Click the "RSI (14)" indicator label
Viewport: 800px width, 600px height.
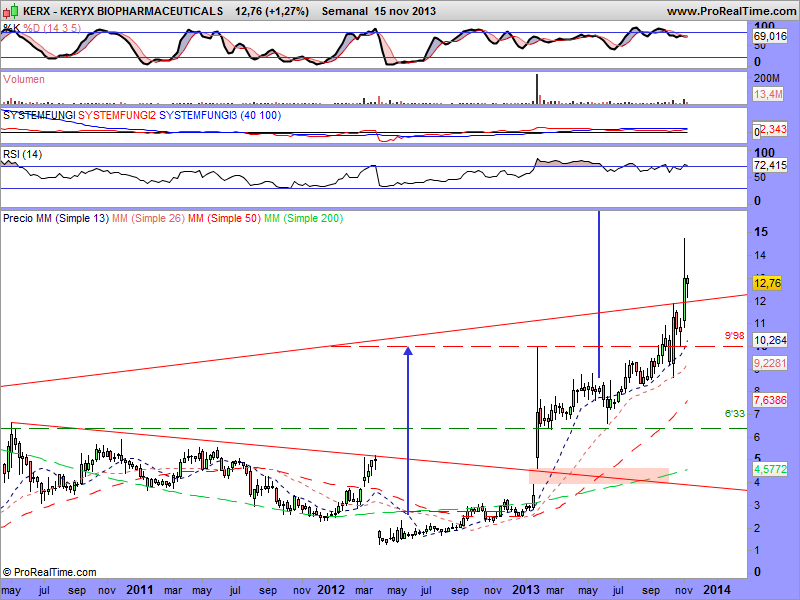click(22, 154)
